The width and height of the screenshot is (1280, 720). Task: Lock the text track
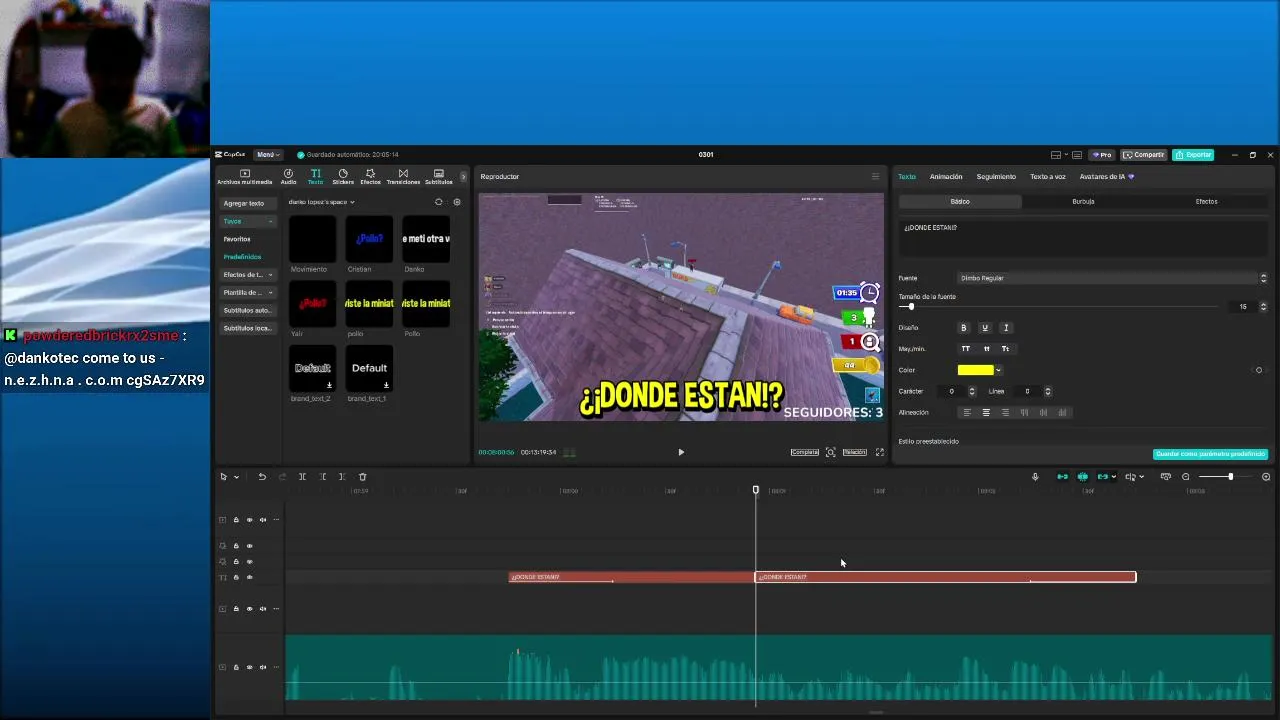point(236,577)
